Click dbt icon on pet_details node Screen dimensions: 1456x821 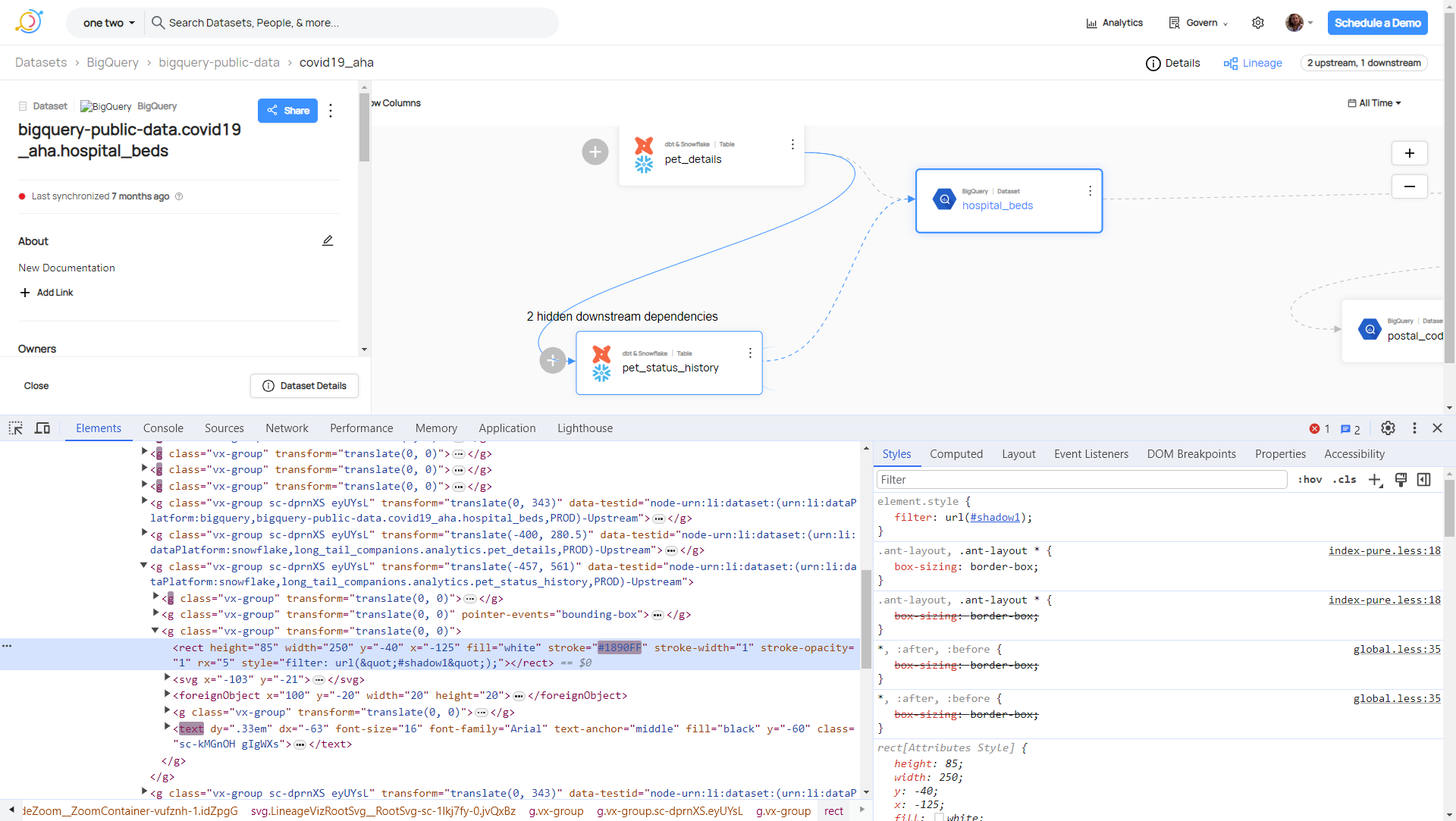644,145
